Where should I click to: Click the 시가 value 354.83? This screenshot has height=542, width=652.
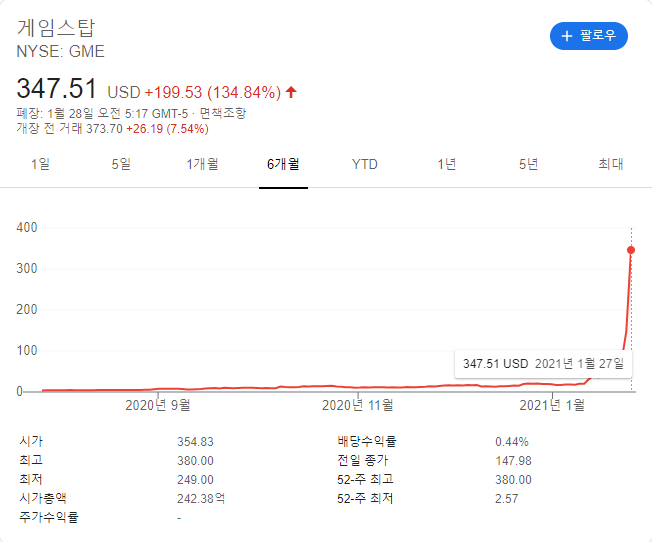click(x=195, y=442)
